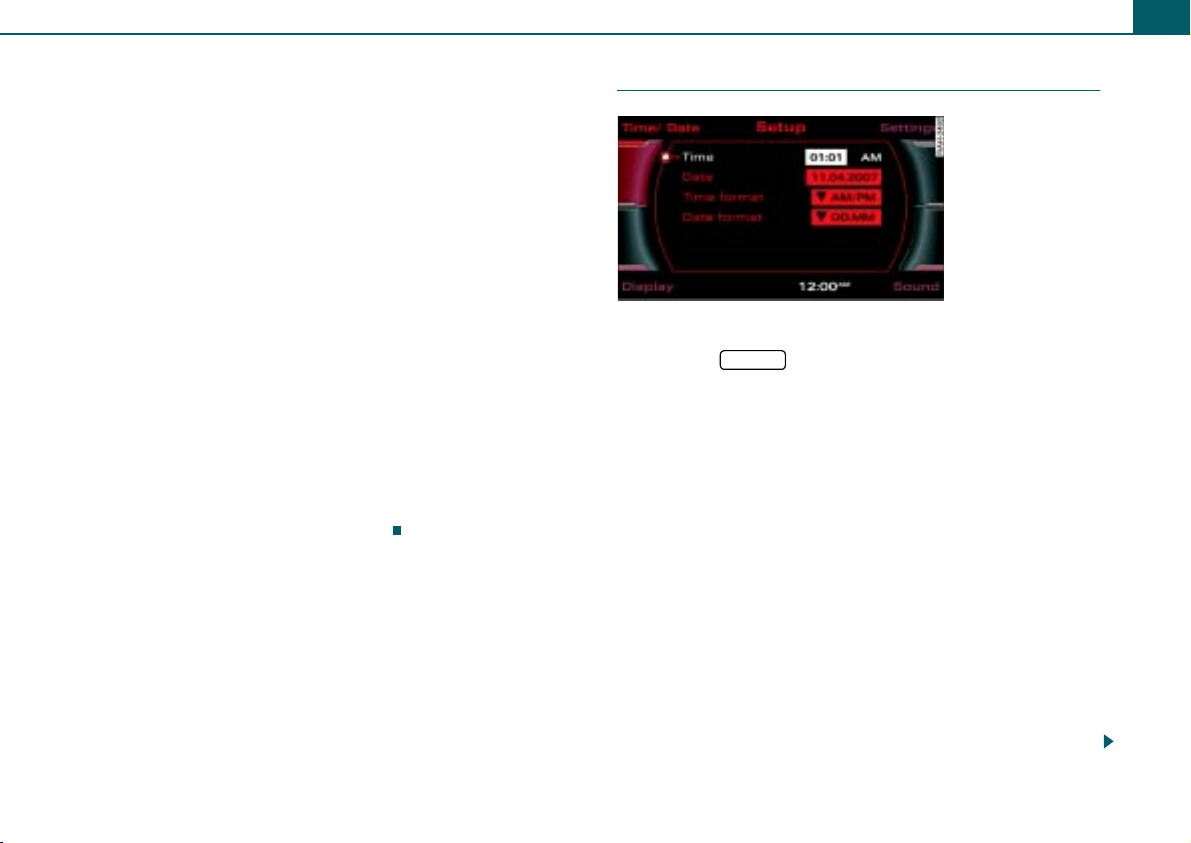Click the teal next-page arrow
The width and height of the screenshot is (1191, 843).
point(1109,741)
